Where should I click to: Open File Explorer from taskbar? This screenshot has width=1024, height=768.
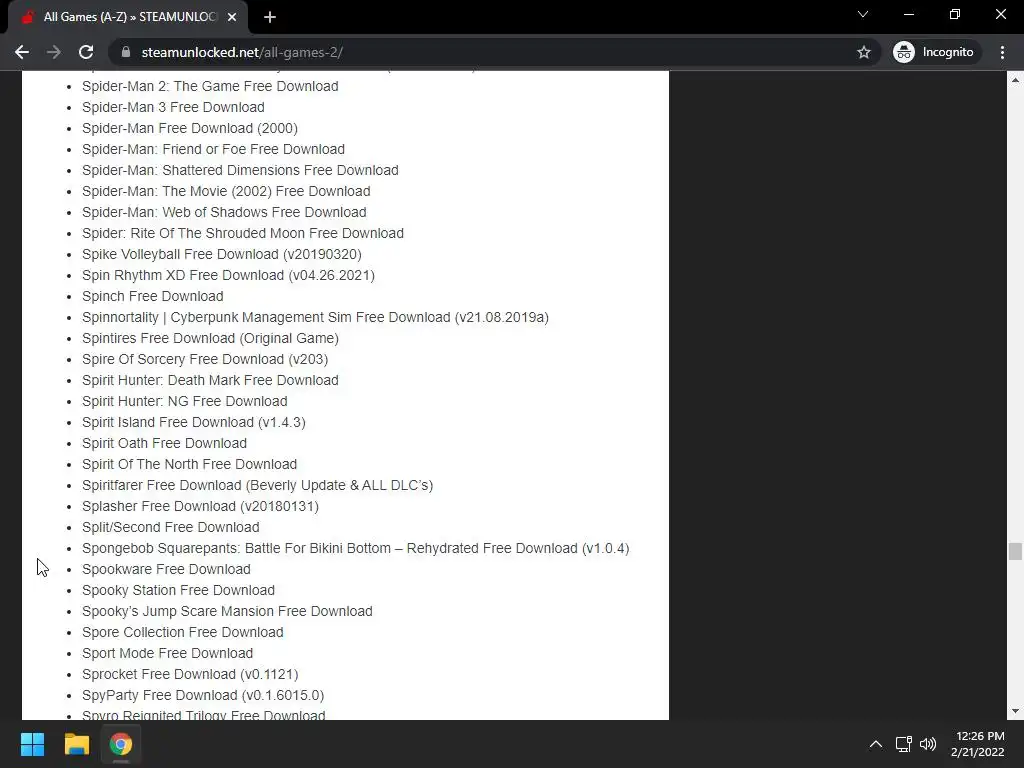click(x=76, y=744)
